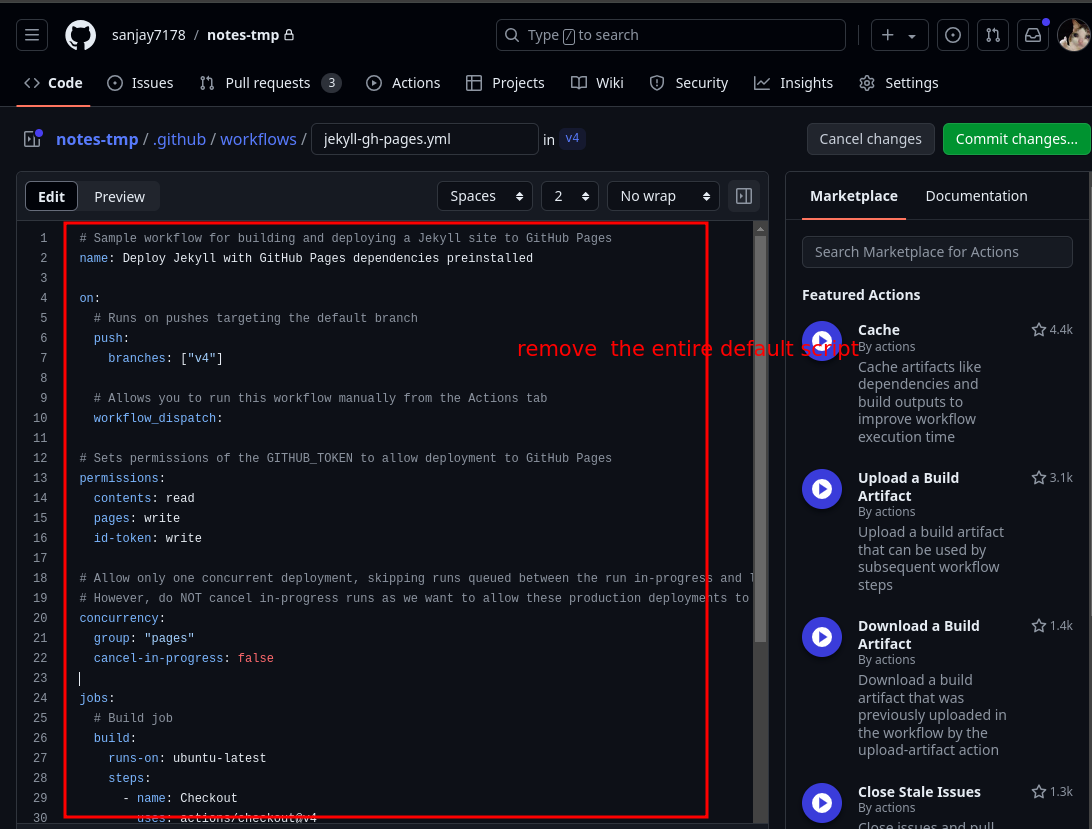
Task: Click the Cancel changes button
Action: coord(870,139)
